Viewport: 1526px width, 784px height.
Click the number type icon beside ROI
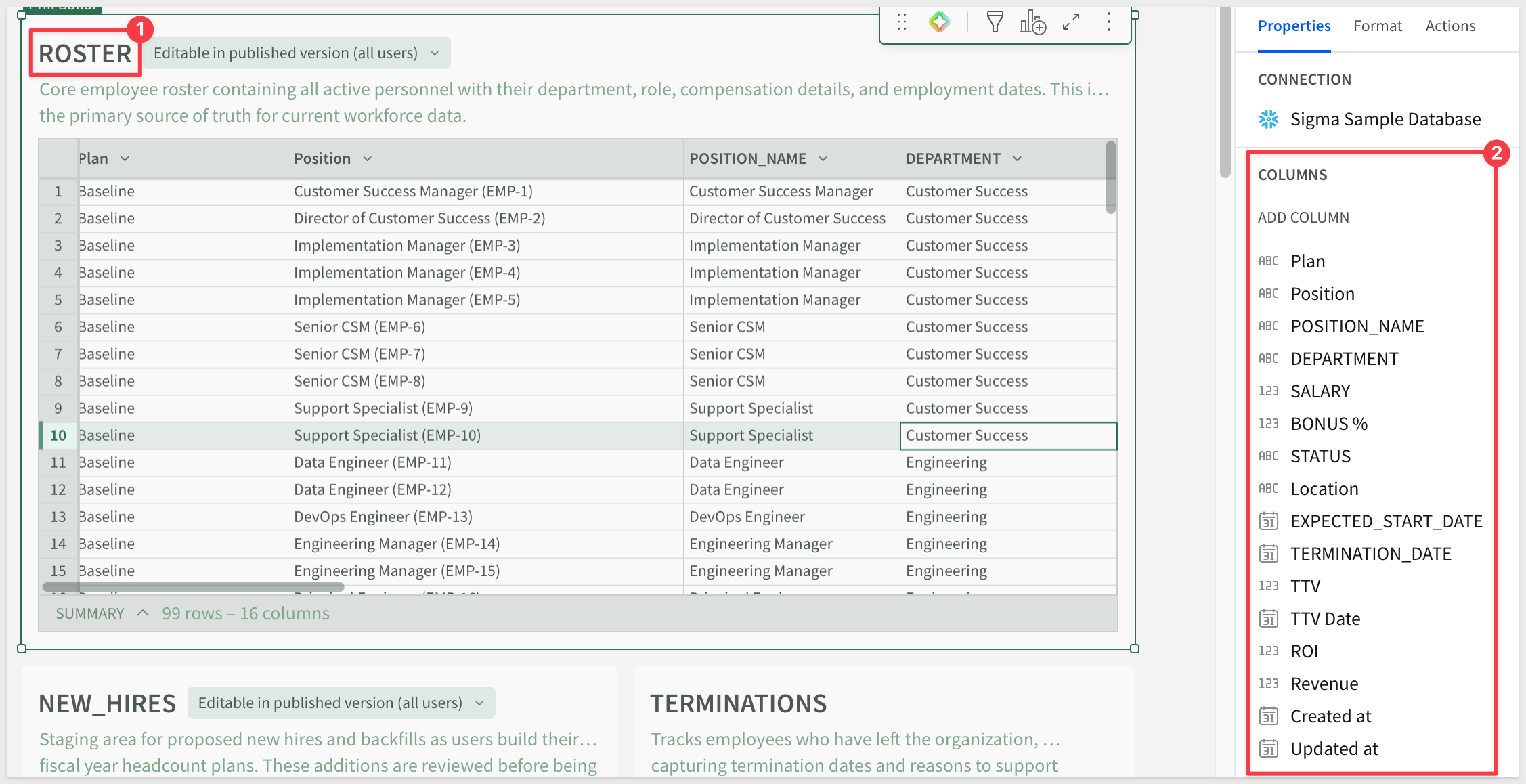(x=1268, y=651)
